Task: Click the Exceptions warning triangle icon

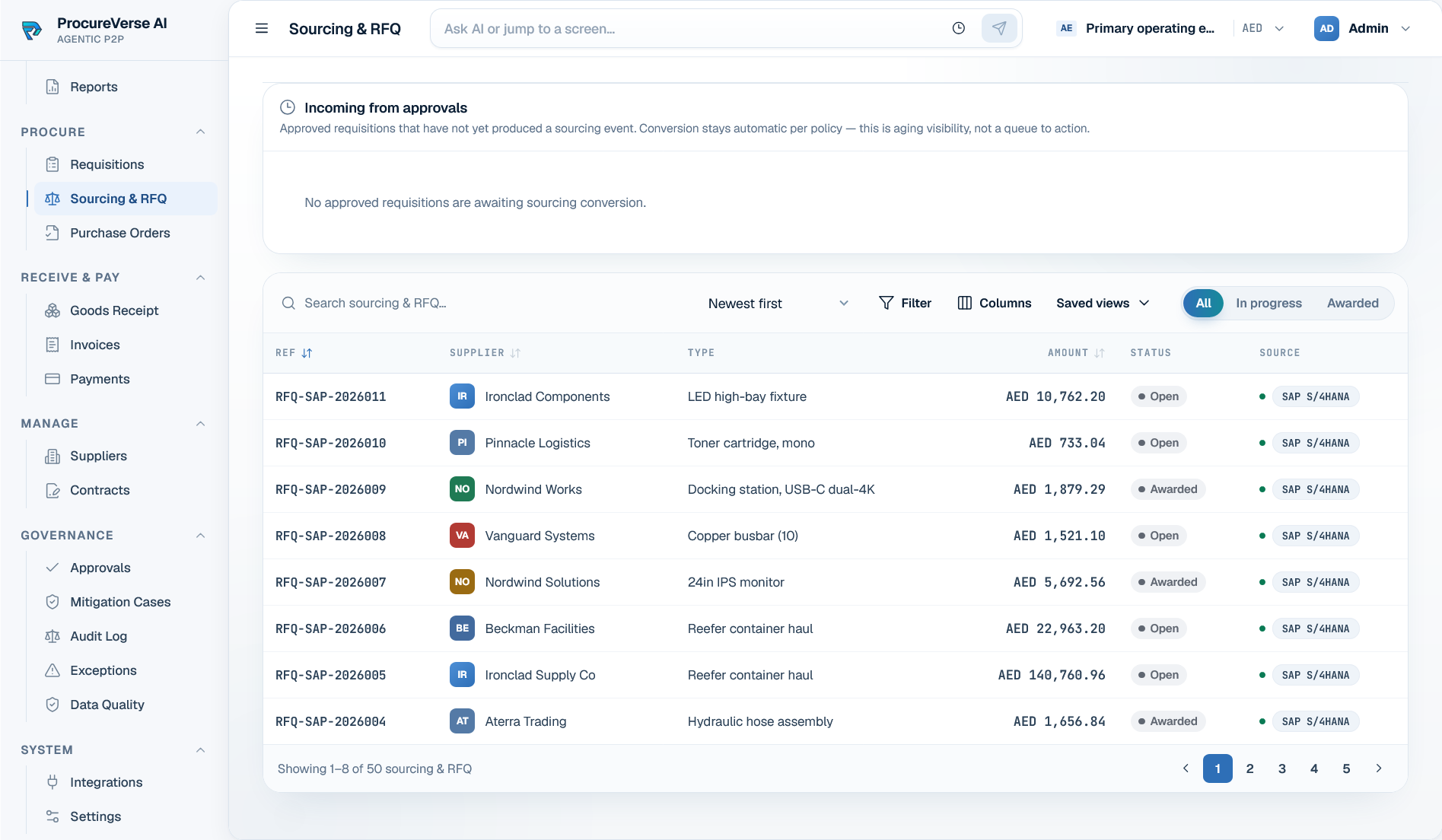Action: coord(53,670)
